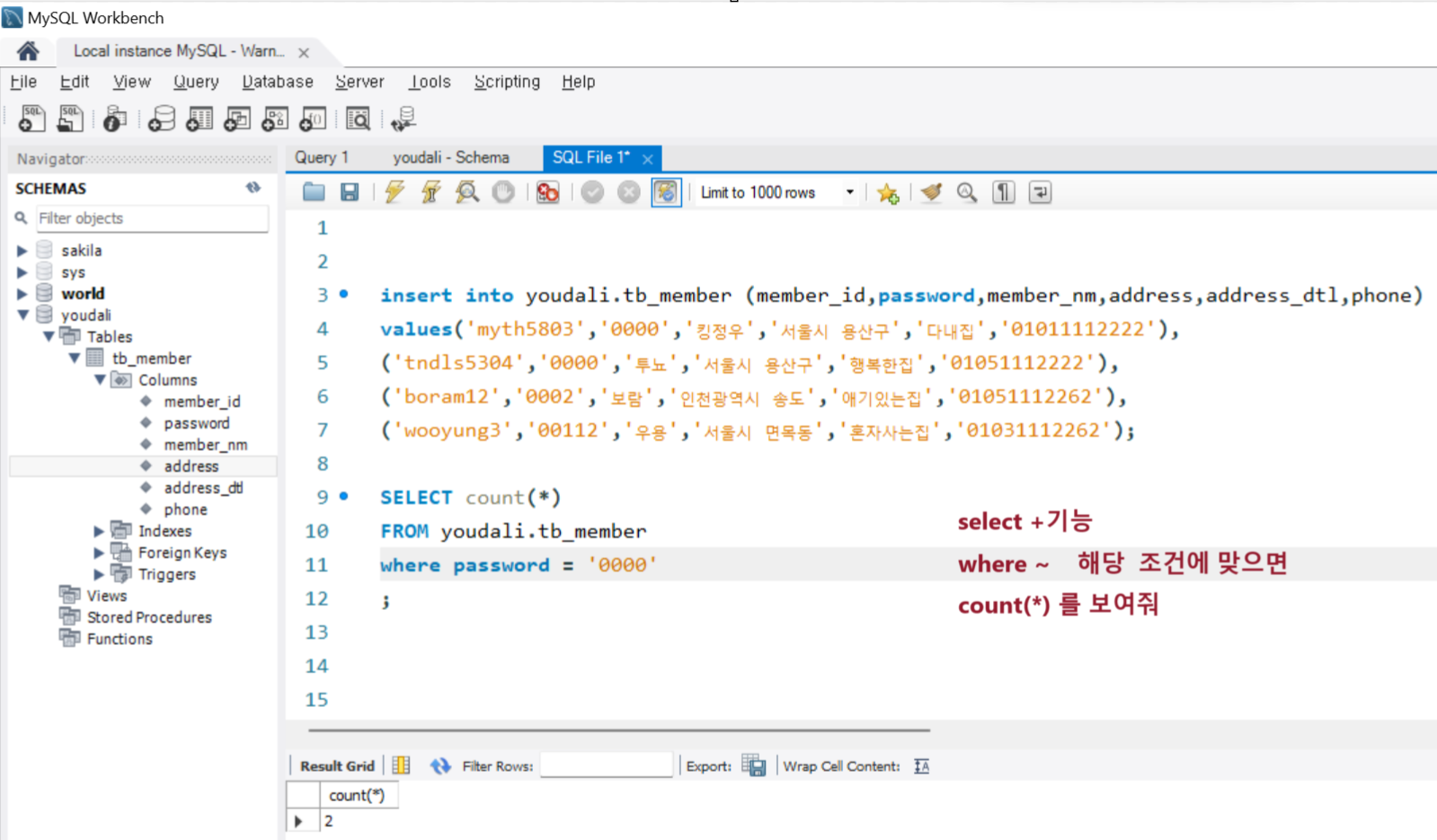Viewport: 1437px width, 840px height.
Task: Open a SQL script file from main toolbar
Action: tap(70, 119)
